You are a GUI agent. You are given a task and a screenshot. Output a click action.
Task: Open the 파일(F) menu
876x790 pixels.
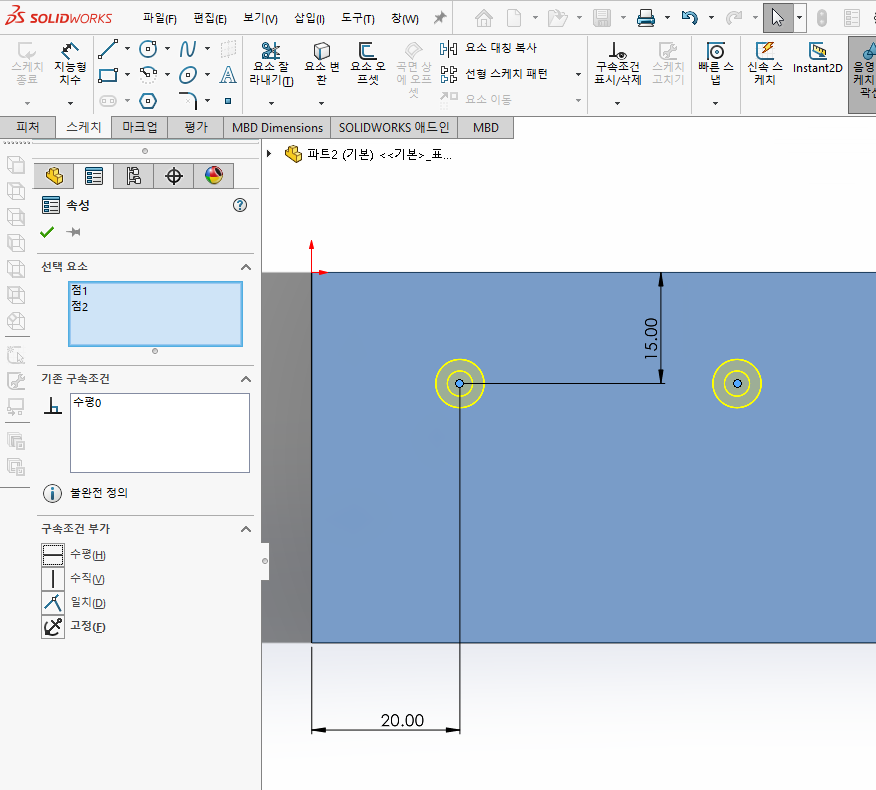(x=160, y=18)
